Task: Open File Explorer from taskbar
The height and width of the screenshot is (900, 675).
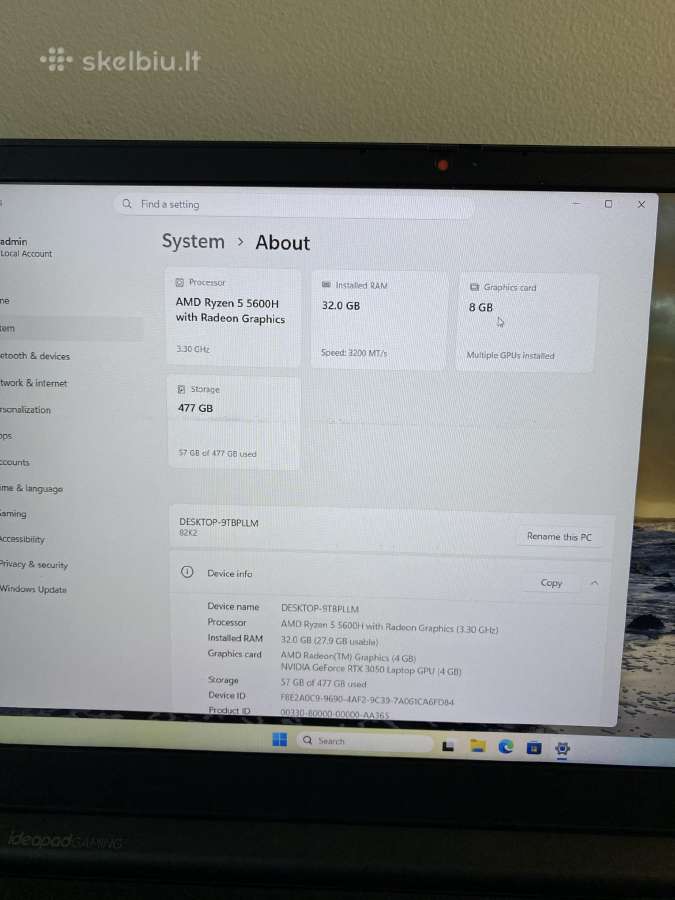Action: point(477,746)
